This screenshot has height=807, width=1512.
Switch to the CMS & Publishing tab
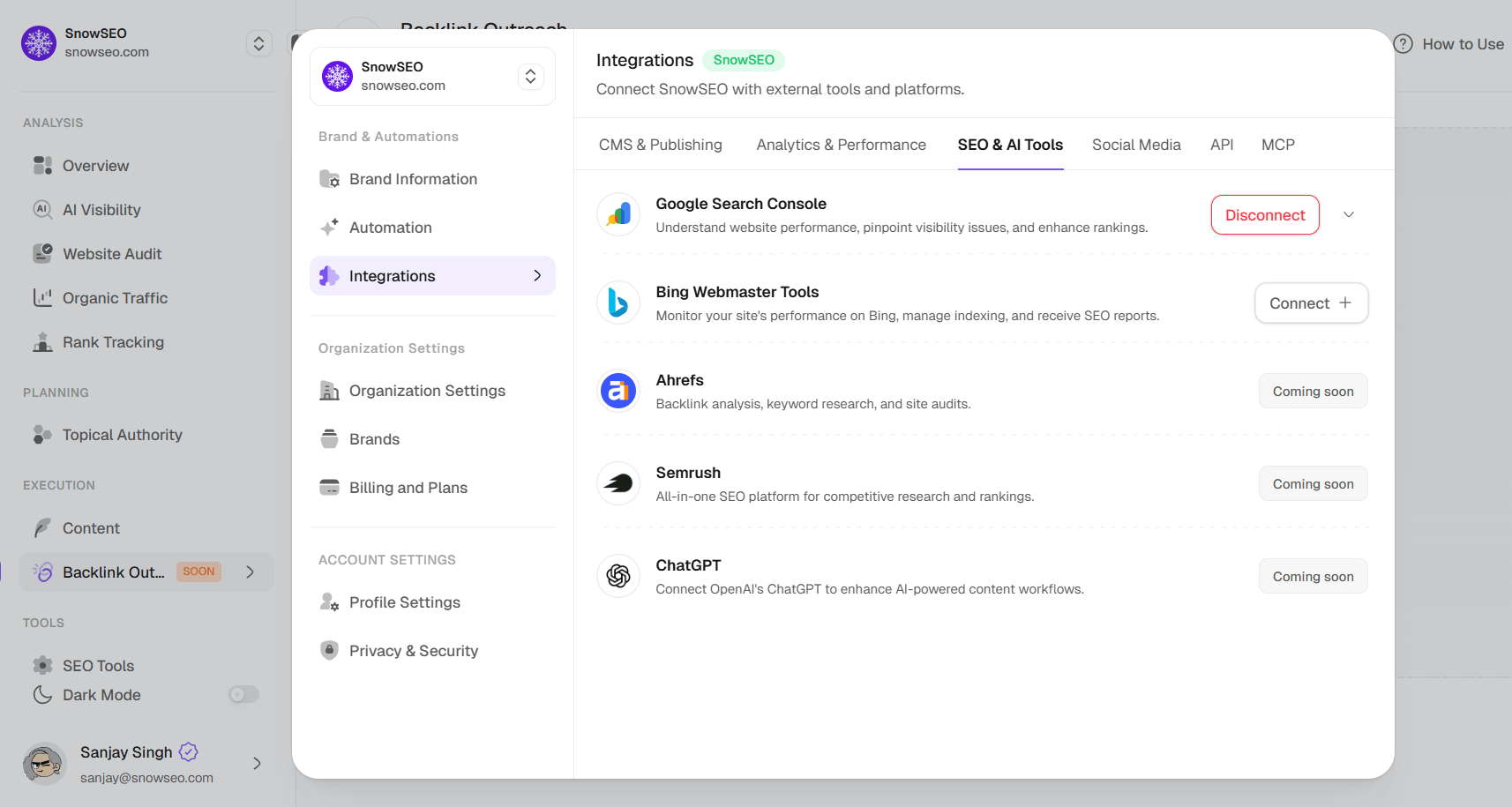click(661, 145)
